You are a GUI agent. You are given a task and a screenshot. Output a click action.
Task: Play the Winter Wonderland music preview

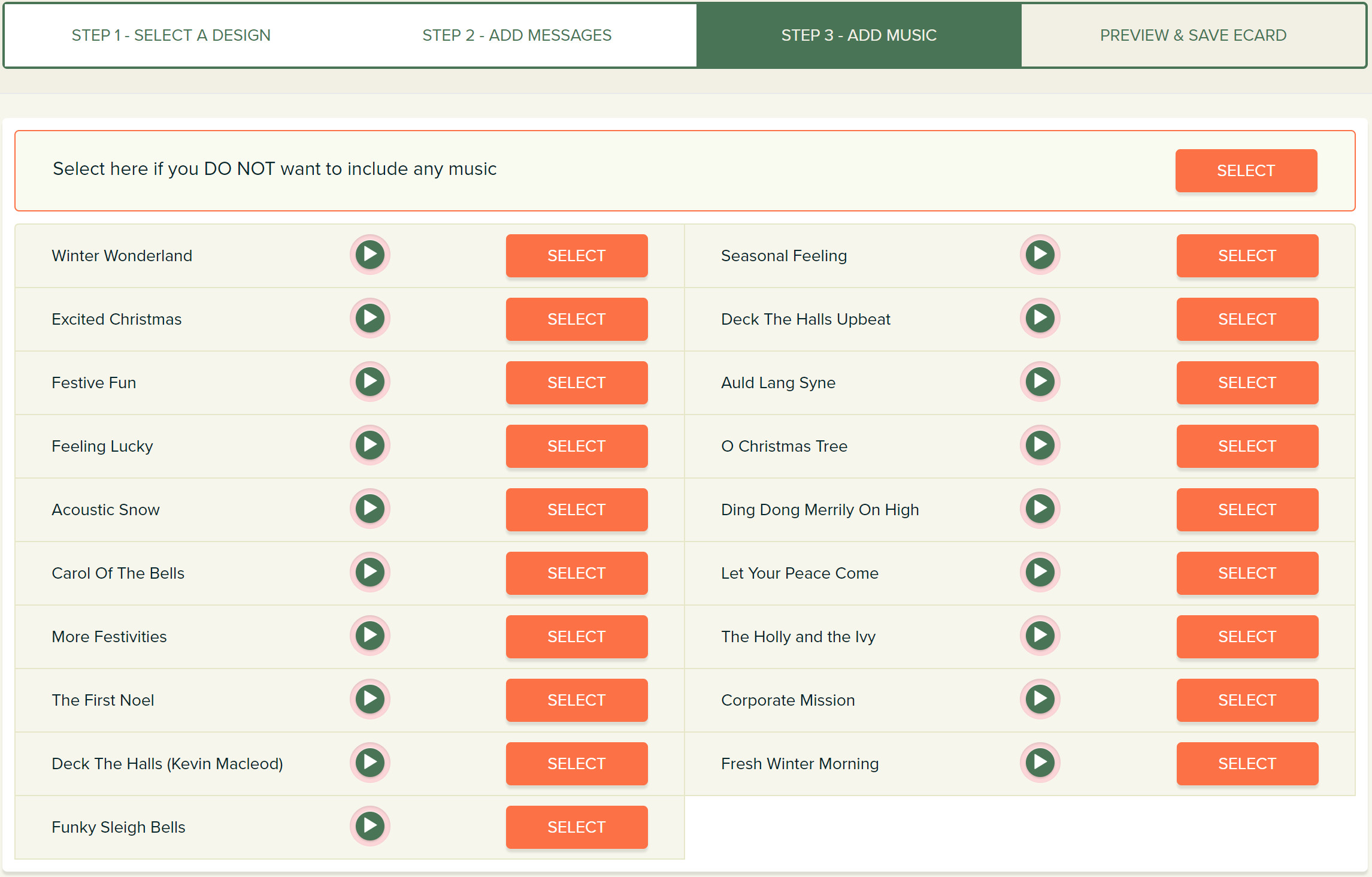(370, 255)
